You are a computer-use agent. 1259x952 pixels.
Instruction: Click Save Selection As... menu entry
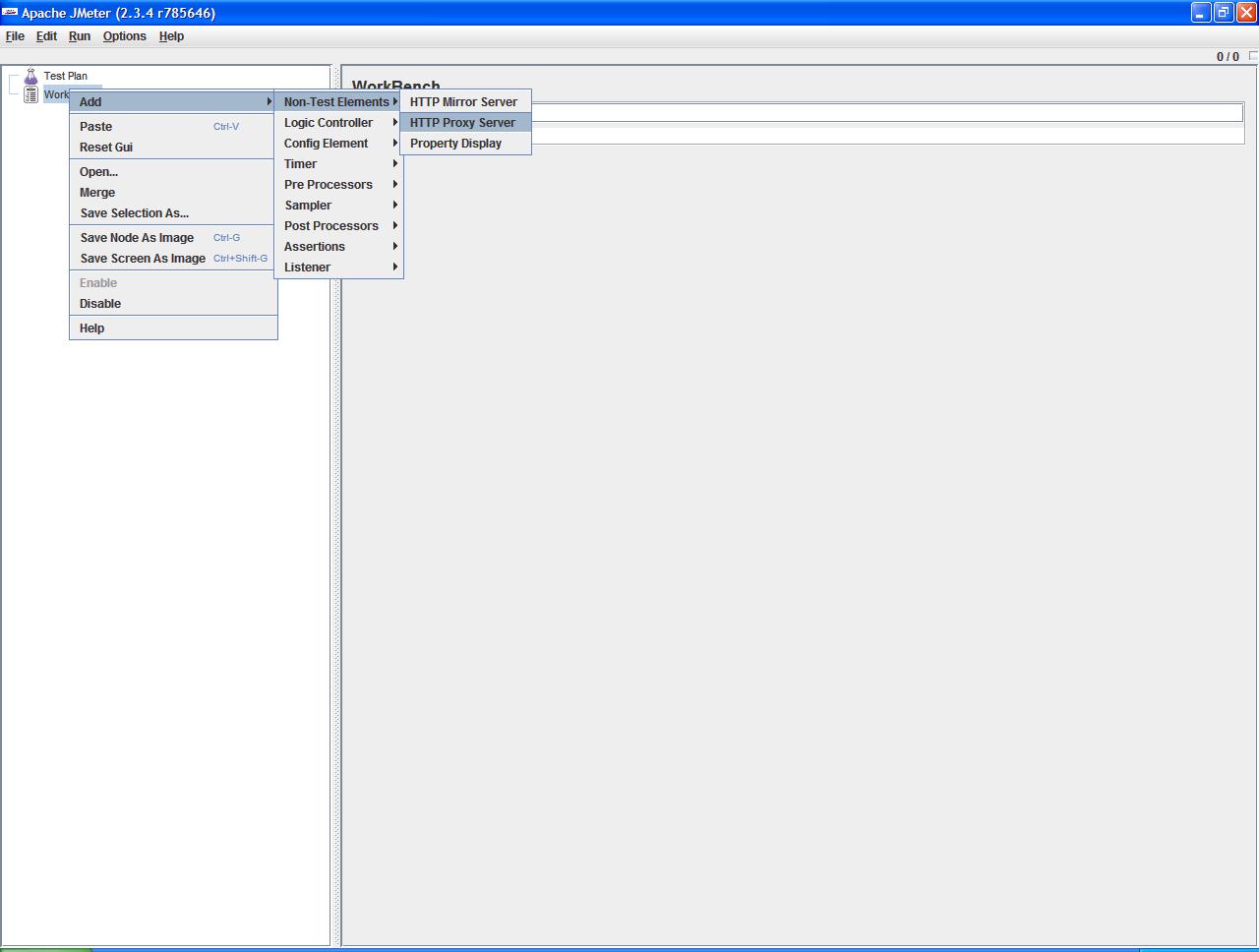(173, 213)
